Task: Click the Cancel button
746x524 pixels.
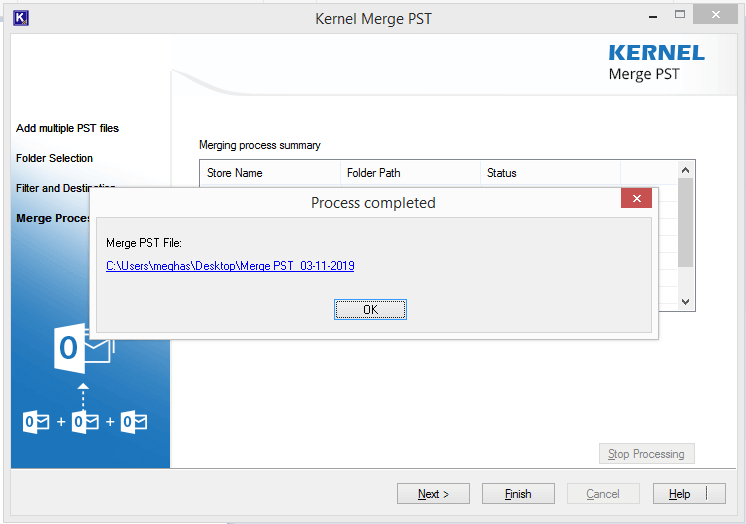Action: (x=603, y=494)
